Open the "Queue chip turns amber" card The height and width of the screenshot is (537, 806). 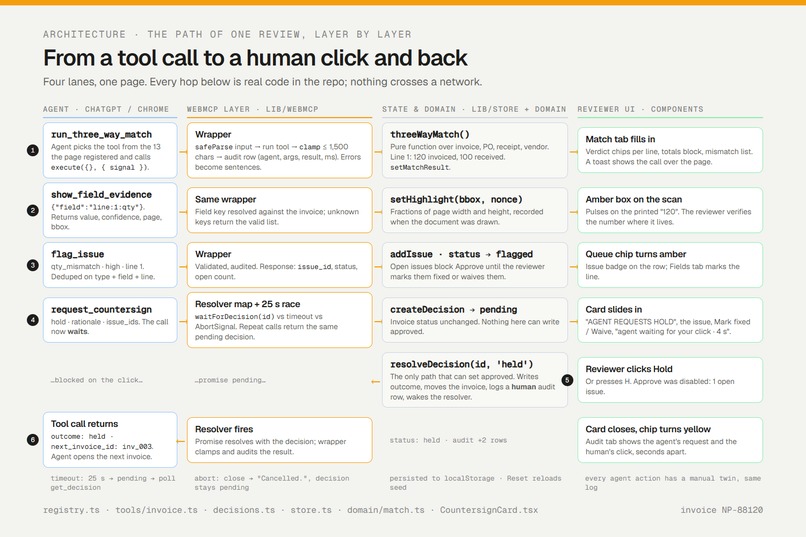670,265
